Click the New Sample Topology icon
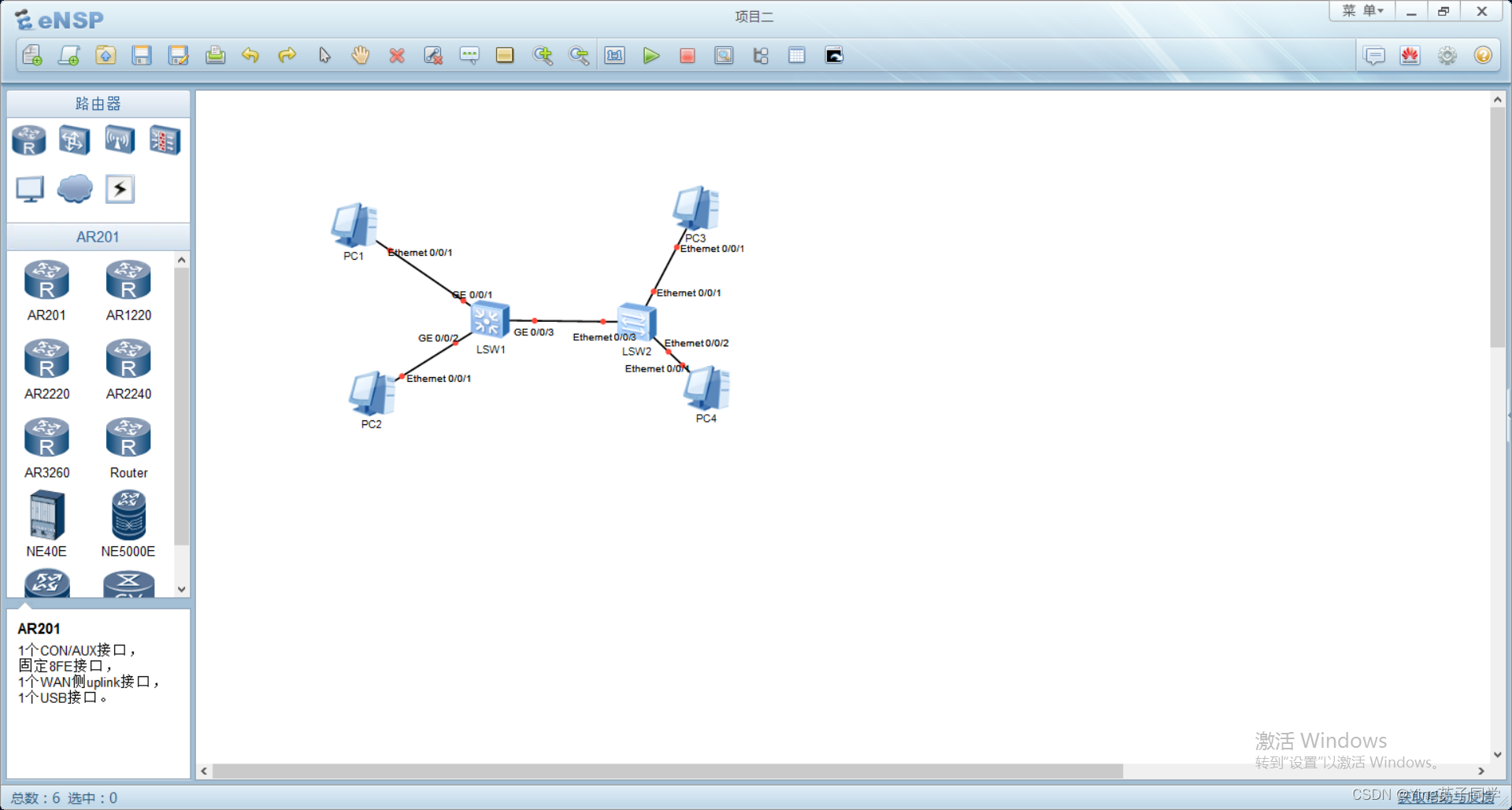 point(69,55)
